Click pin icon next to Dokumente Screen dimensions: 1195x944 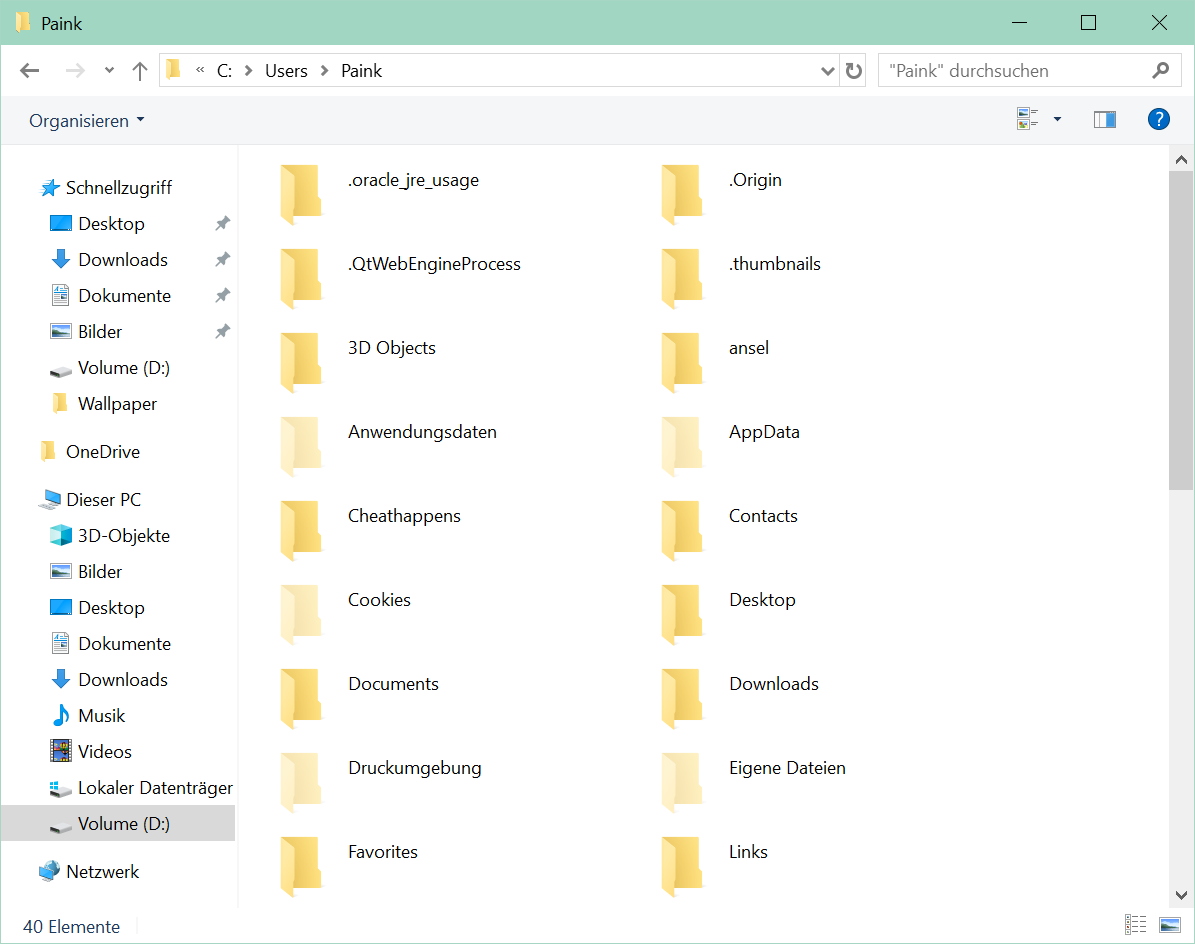point(222,296)
